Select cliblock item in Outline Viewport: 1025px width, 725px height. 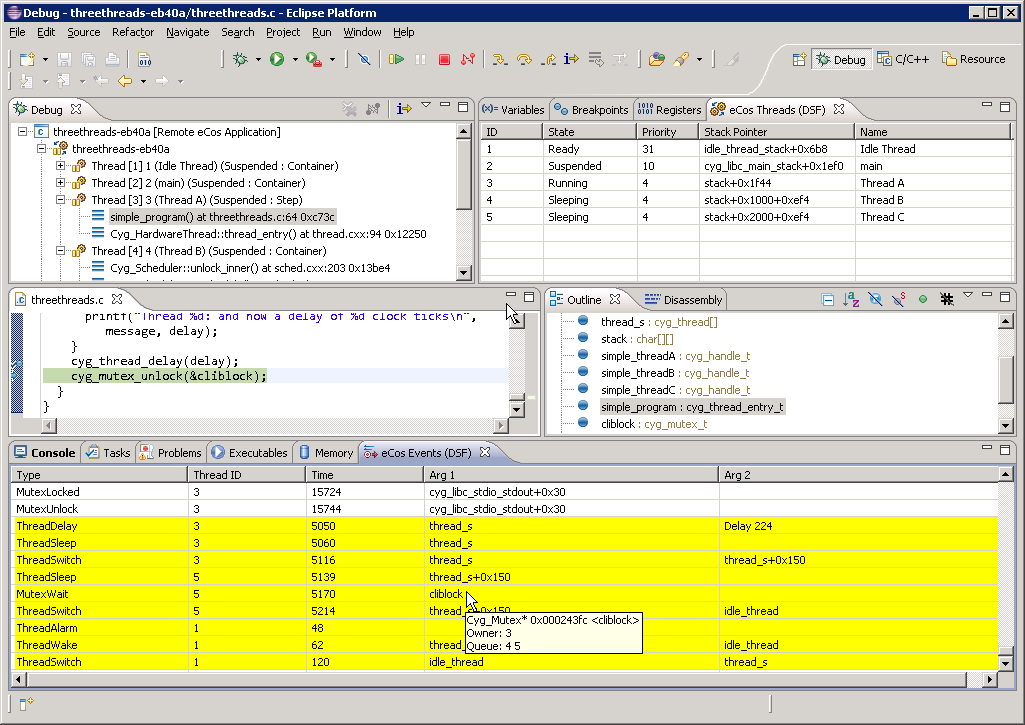click(654, 424)
